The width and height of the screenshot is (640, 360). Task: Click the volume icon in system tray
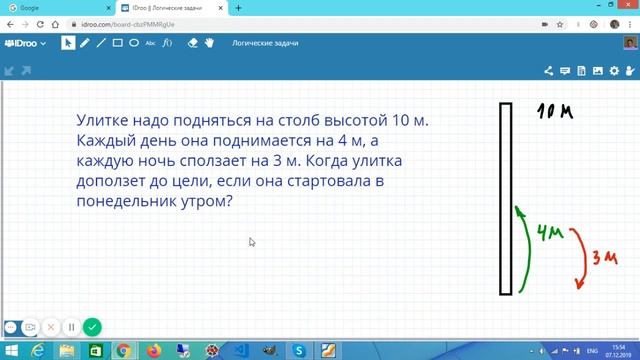(x=542, y=351)
